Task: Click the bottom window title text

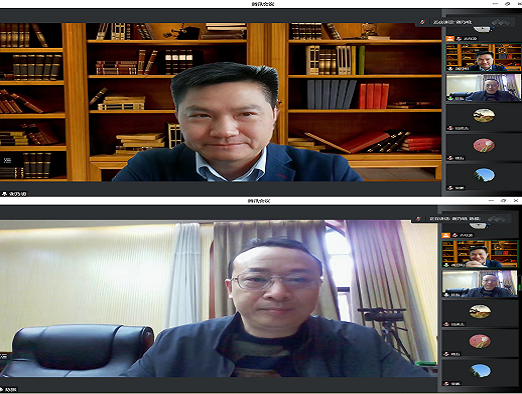Action: coord(259,201)
